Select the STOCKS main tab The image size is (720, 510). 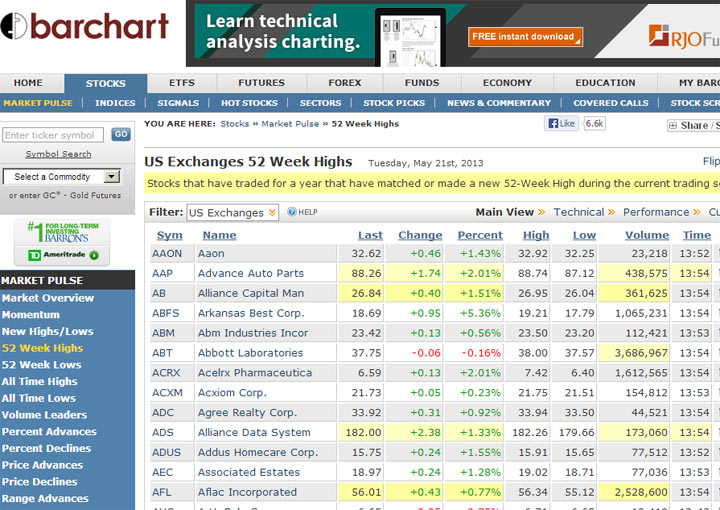point(106,84)
